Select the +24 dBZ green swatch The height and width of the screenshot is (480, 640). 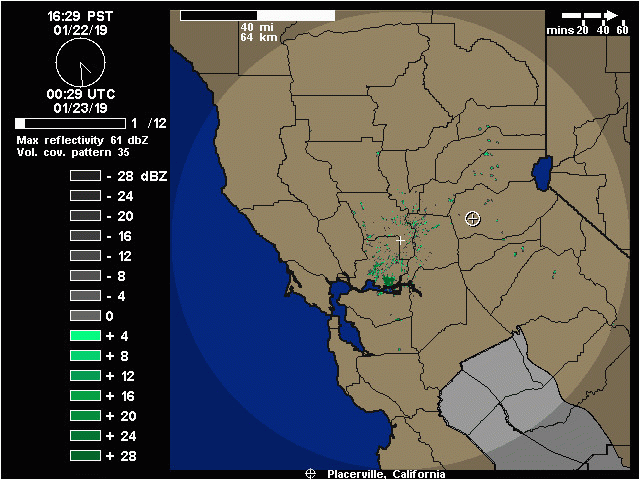[x=85, y=436]
